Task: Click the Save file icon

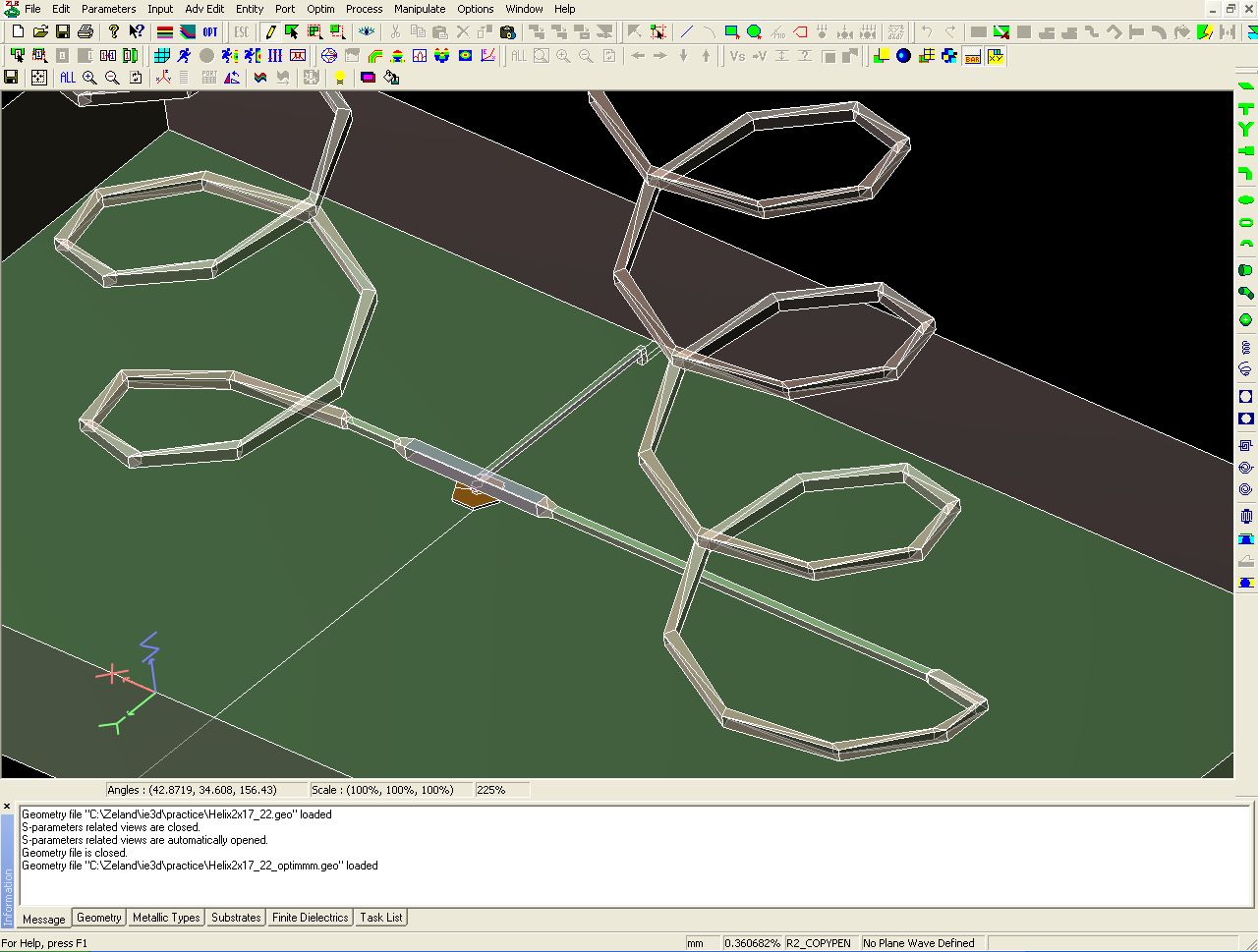Action: coord(63,32)
